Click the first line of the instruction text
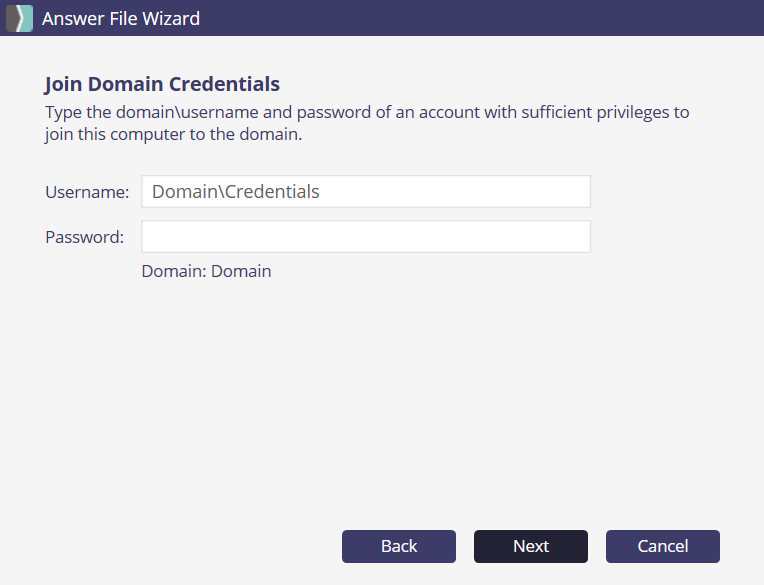 [x=367, y=112]
